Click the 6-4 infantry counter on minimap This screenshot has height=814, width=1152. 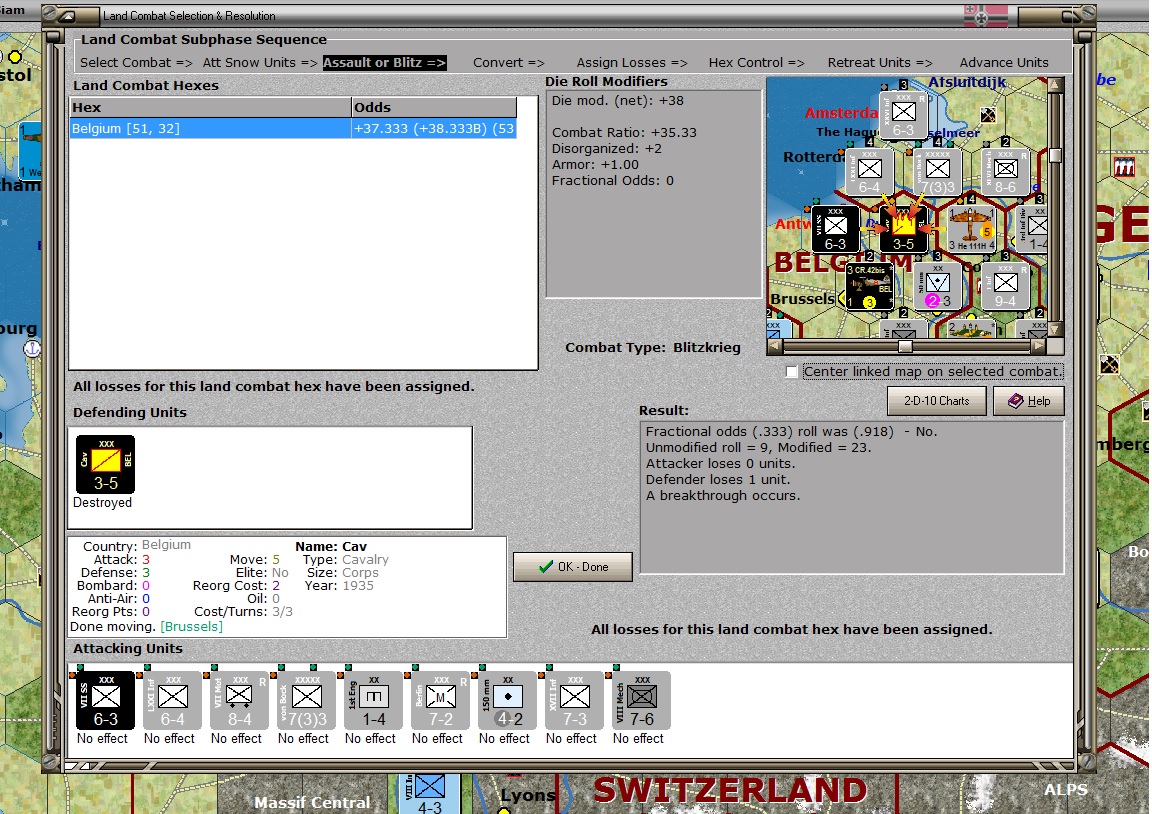pos(869,172)
